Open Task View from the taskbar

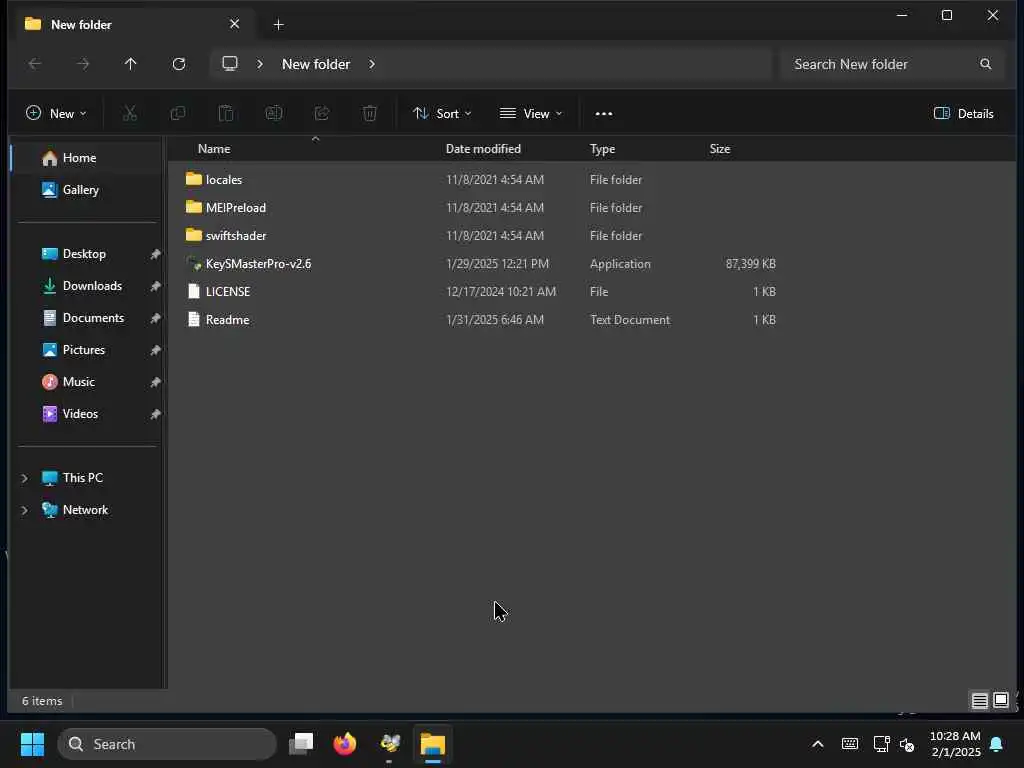(x=301, y=744)
